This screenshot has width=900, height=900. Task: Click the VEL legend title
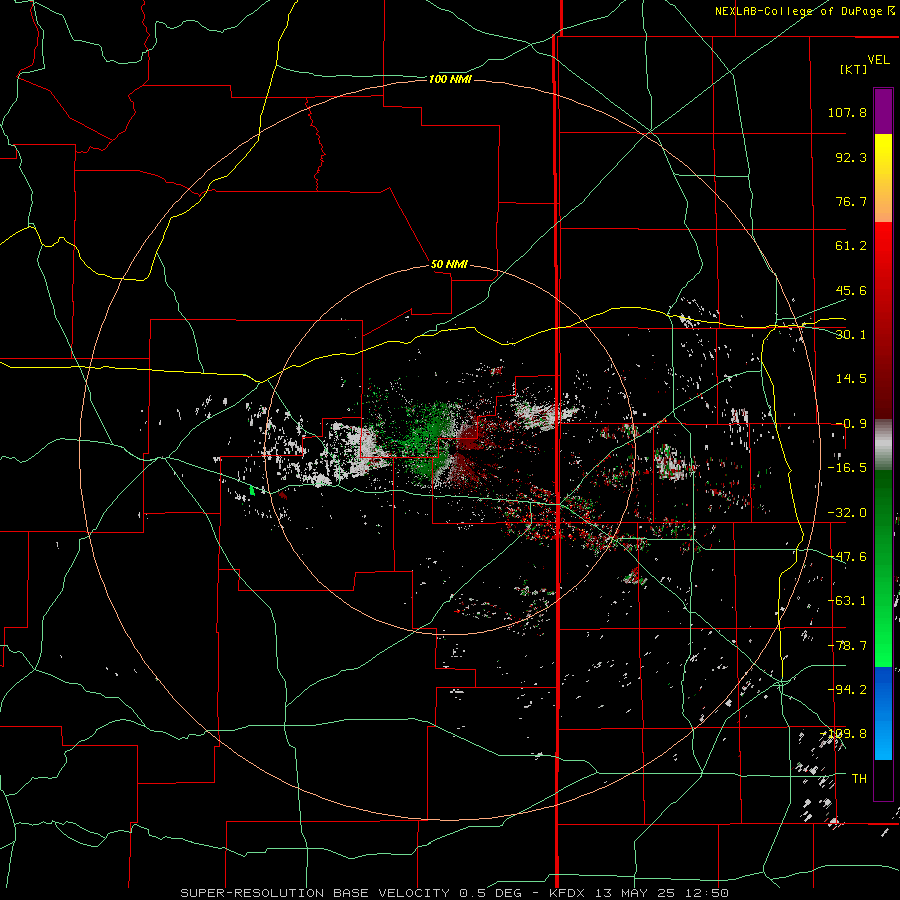[878, 60]
